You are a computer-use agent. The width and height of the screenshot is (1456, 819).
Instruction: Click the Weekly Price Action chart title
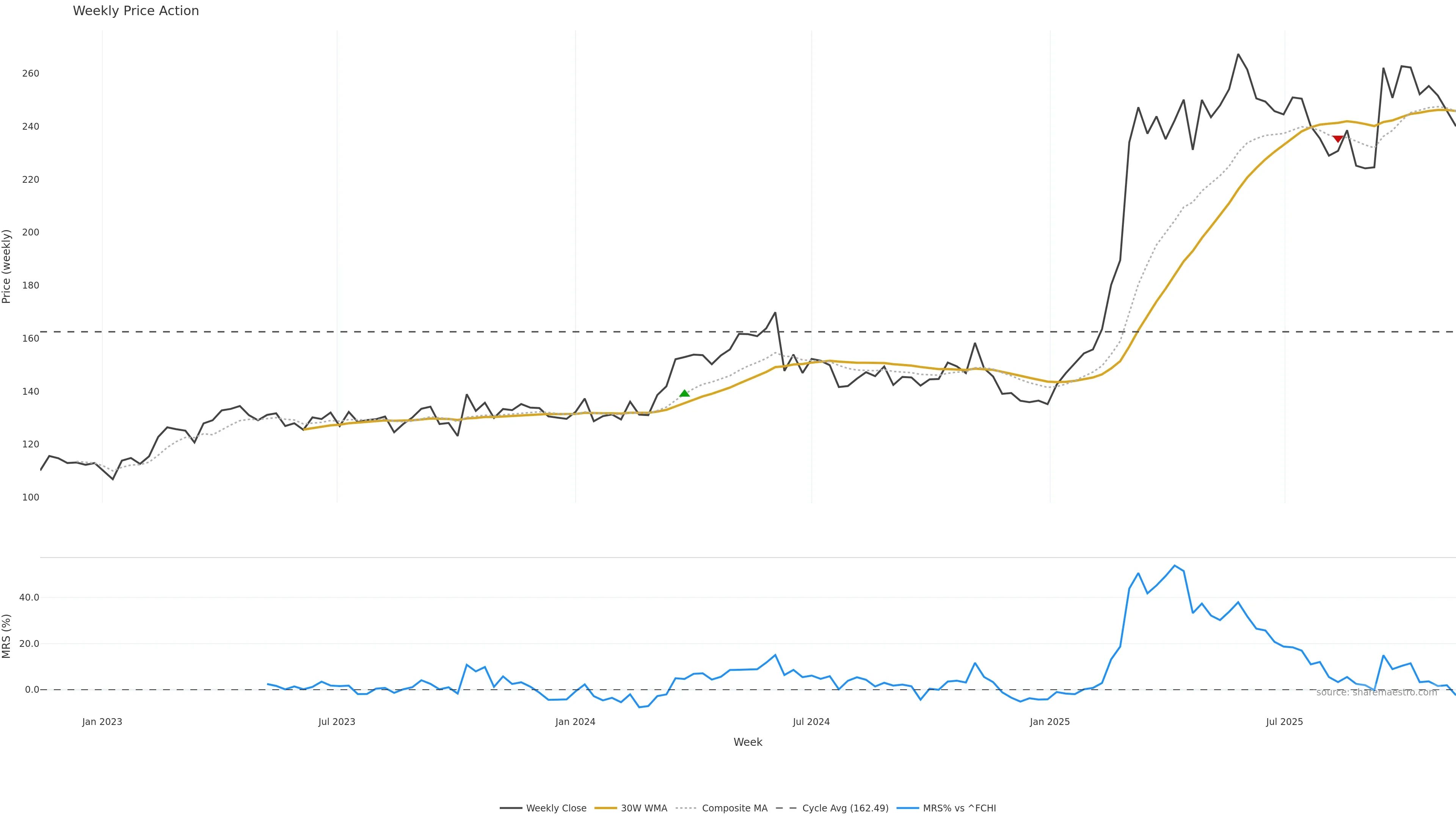[136, 11]
